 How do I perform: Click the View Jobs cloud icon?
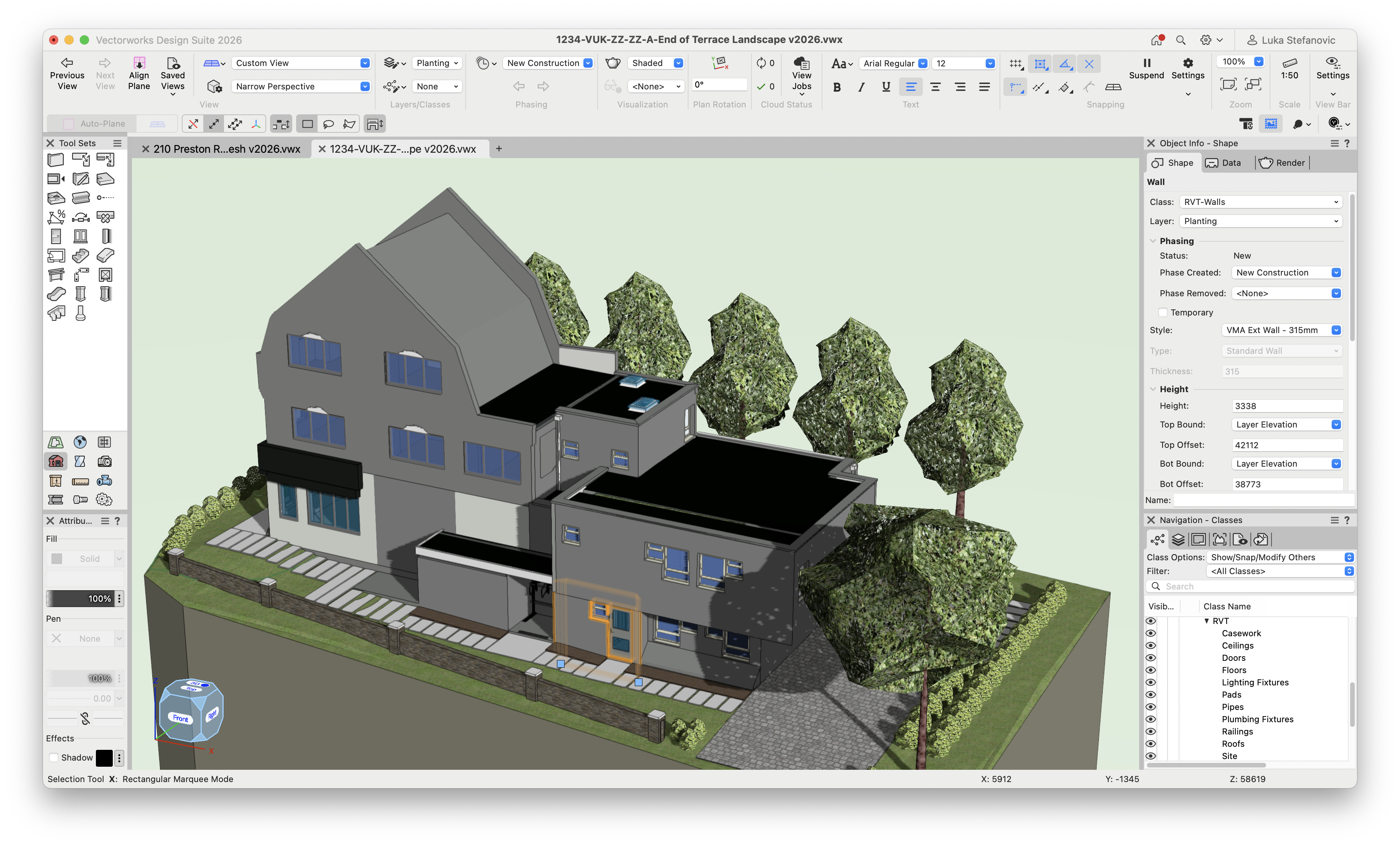(801, 63)
